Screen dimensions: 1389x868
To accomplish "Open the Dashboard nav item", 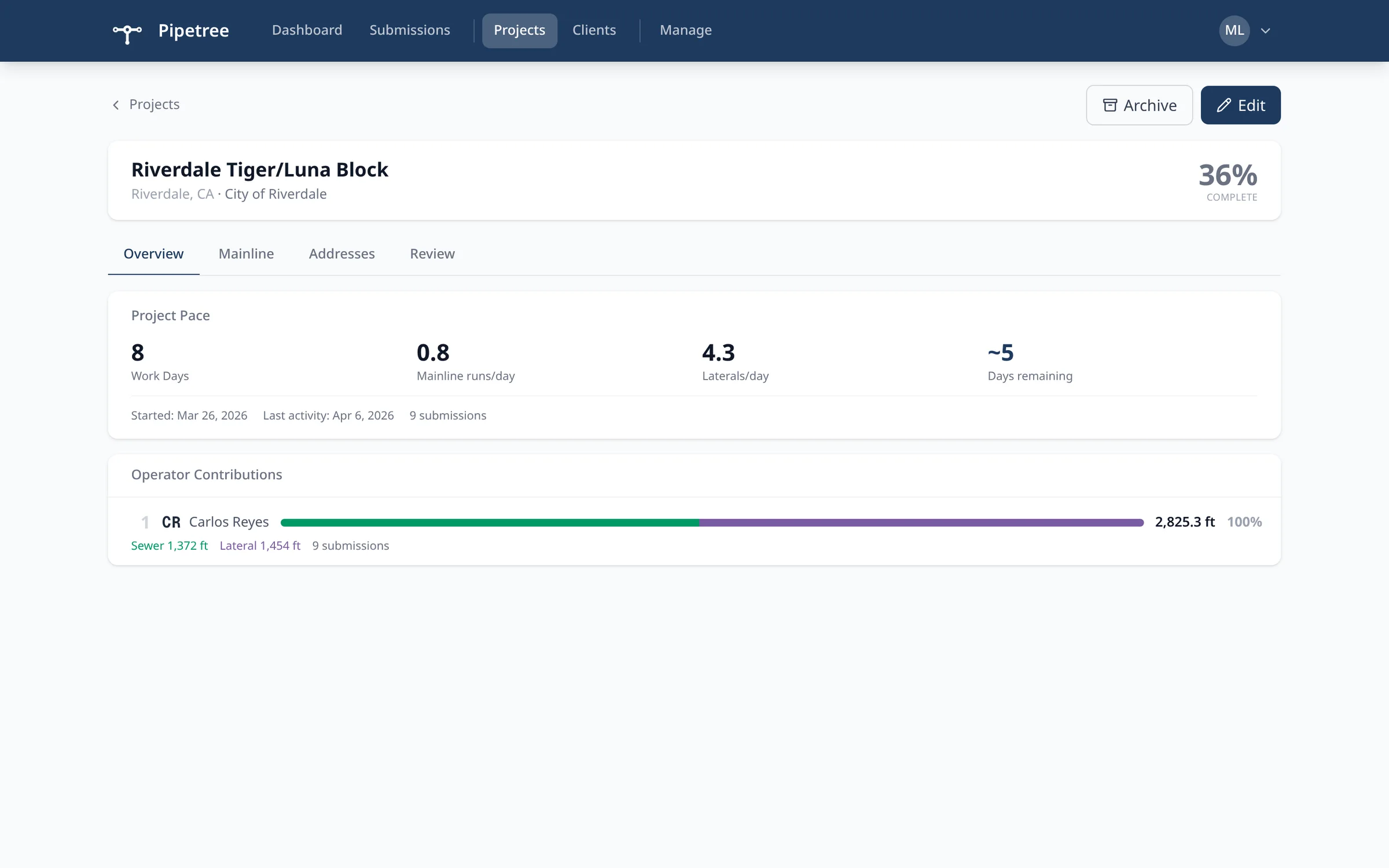I will pos(307,30).
